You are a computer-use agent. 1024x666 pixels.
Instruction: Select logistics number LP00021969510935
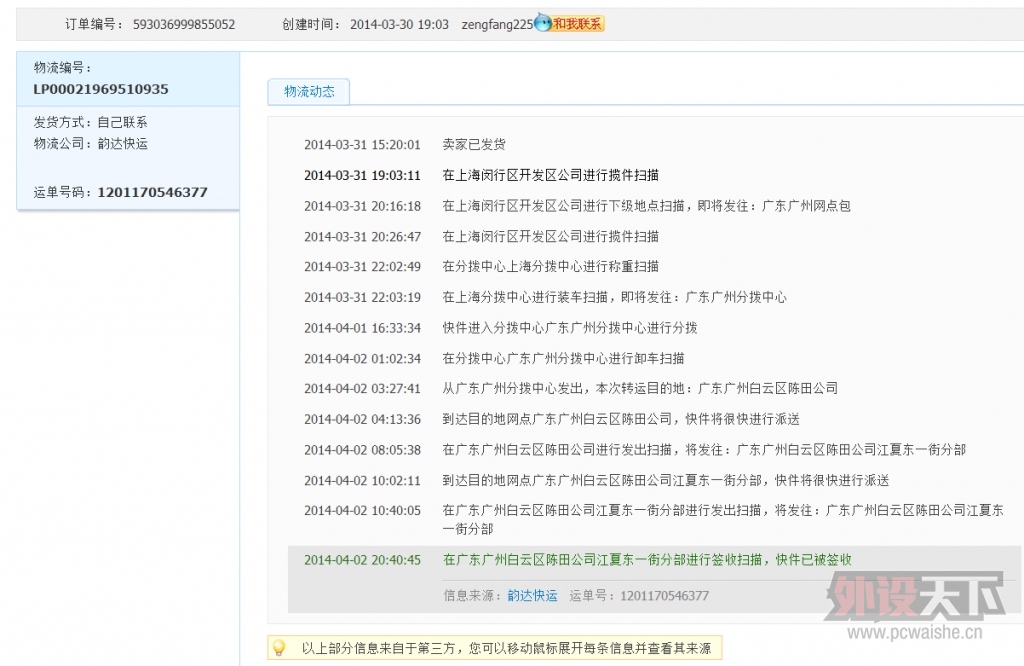[101, 89]
